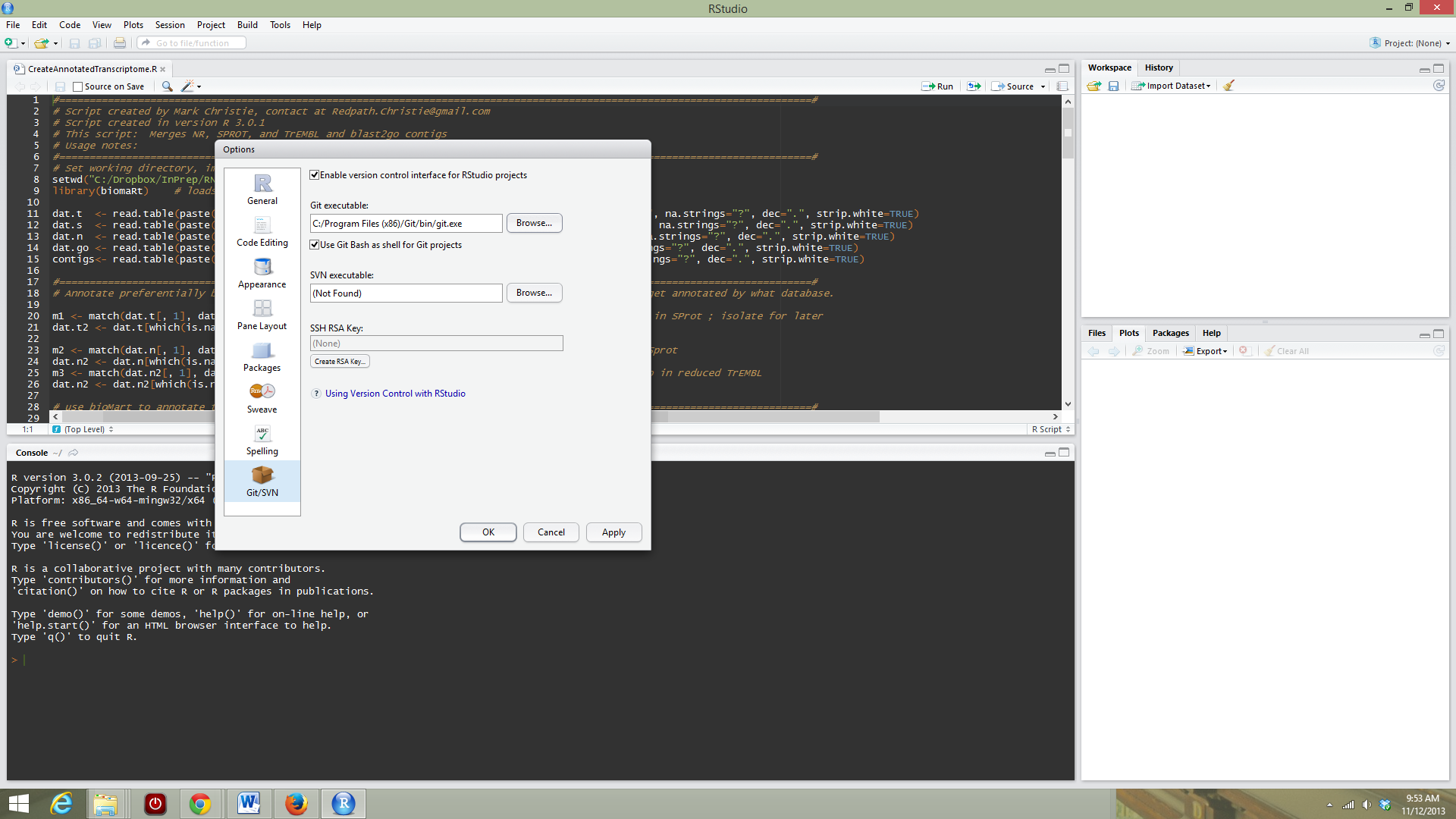Click the Zoom button in Plots pane
Screen dimensions: 1456x819
pyautogui.click(x=1151, y=351)
